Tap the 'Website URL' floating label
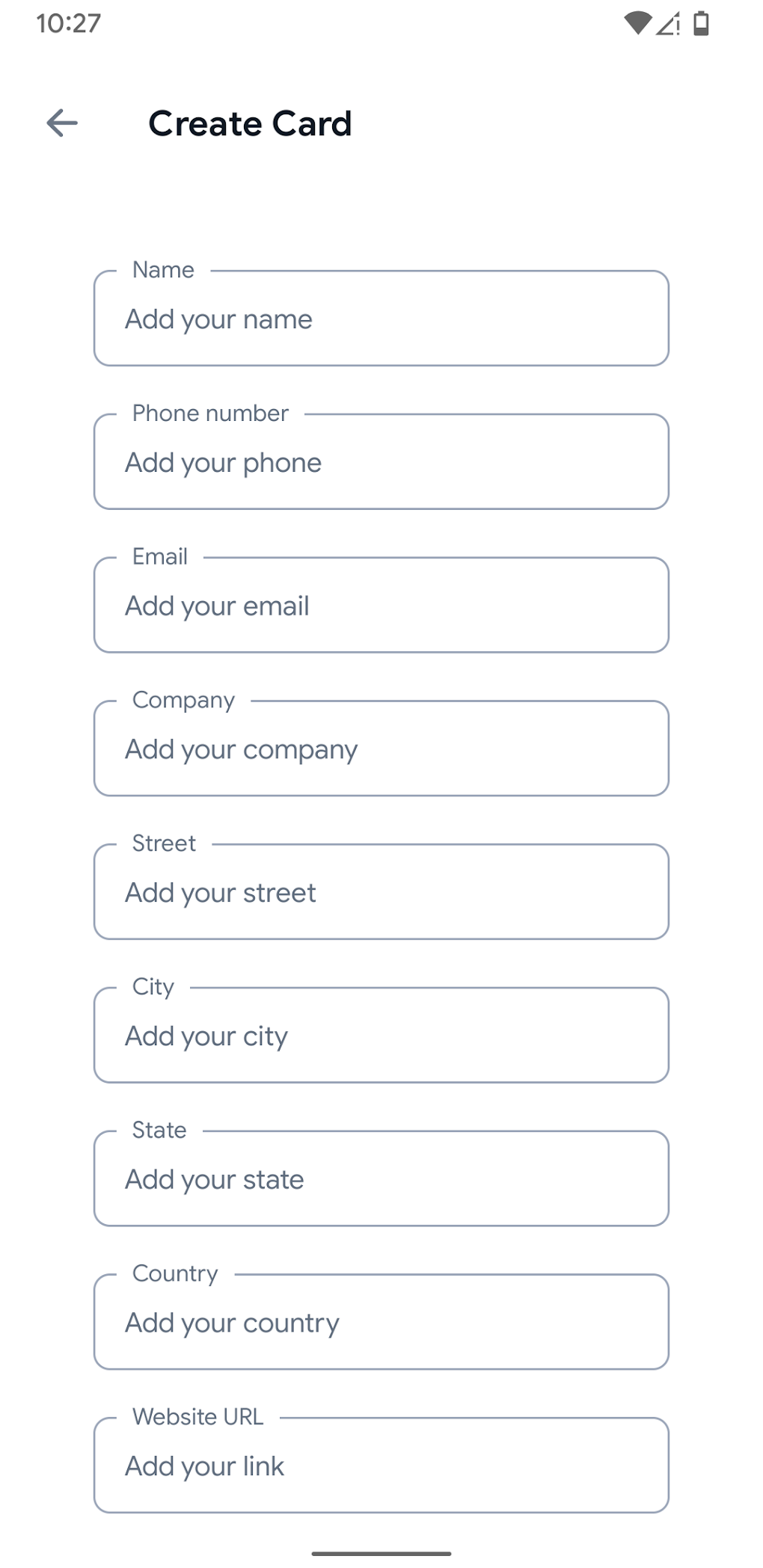Screen dimensions: 763x1568 coord(197,1417)
